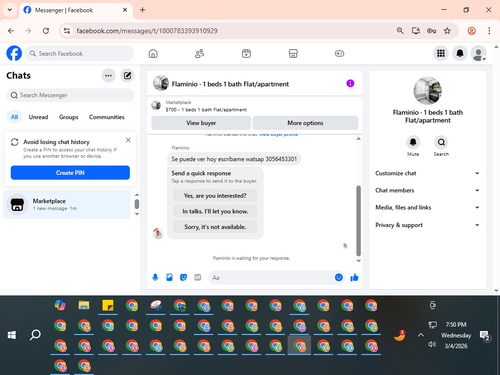
Task: Click the purple conversation info icon
Action: point(350,83)
